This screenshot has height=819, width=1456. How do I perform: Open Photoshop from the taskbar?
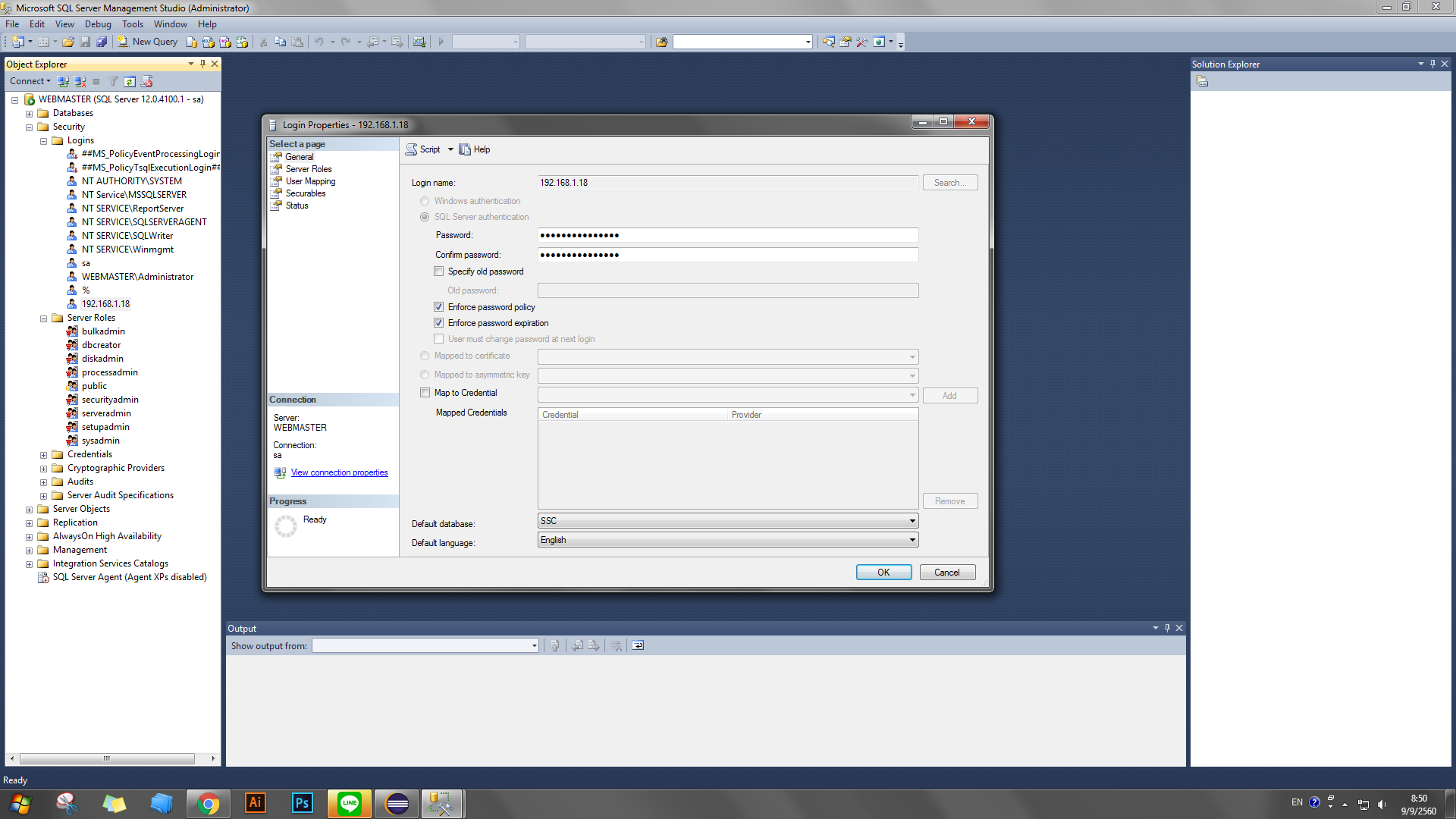[303, 803]
